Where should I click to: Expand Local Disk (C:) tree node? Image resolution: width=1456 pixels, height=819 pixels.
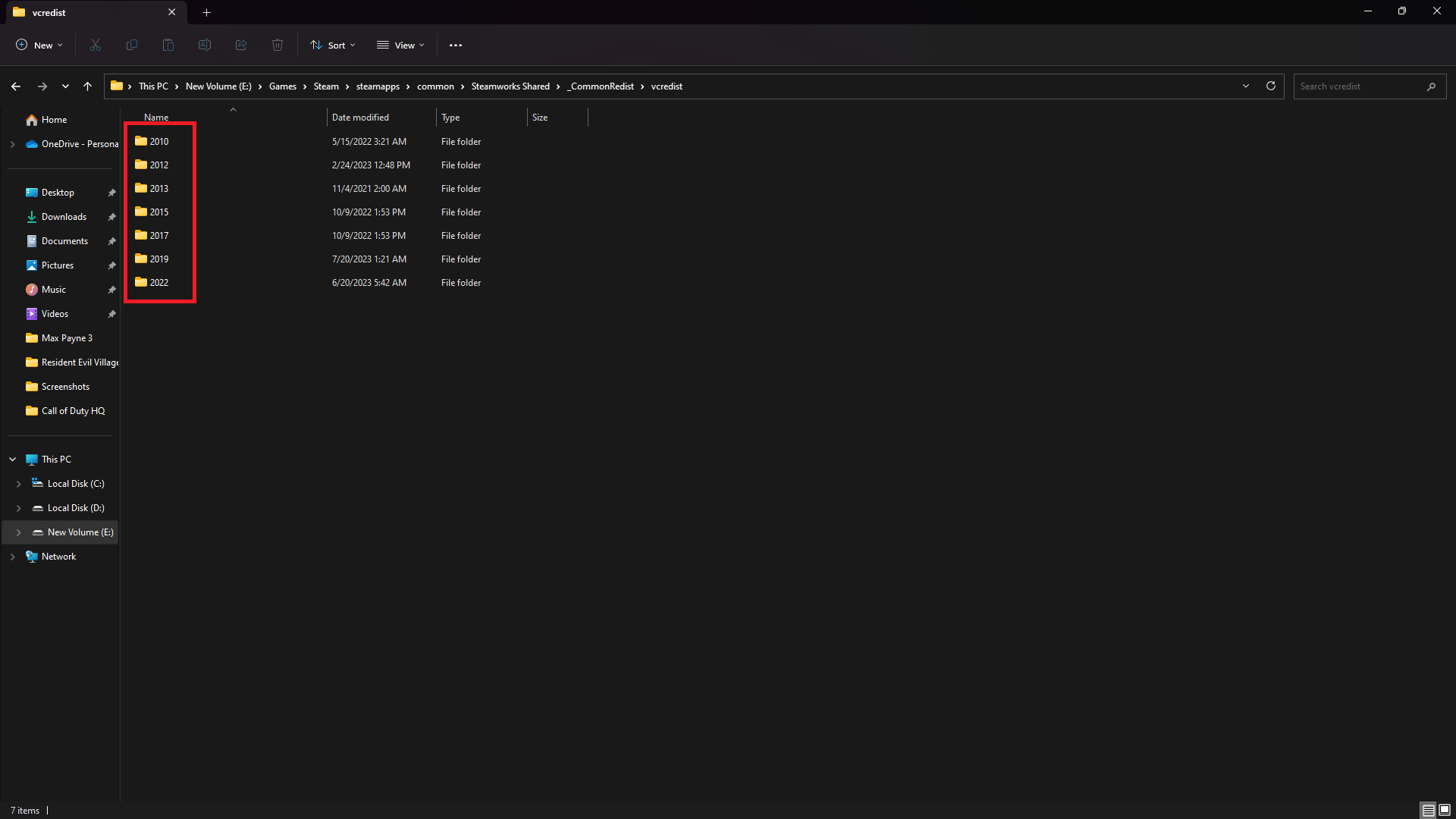click(19, 484)
